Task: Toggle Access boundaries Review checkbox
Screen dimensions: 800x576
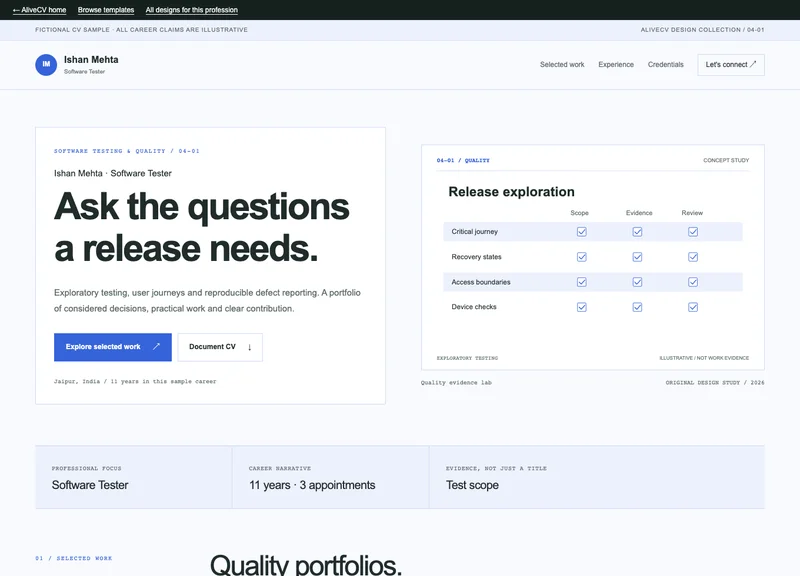Action: pos(693,282)
